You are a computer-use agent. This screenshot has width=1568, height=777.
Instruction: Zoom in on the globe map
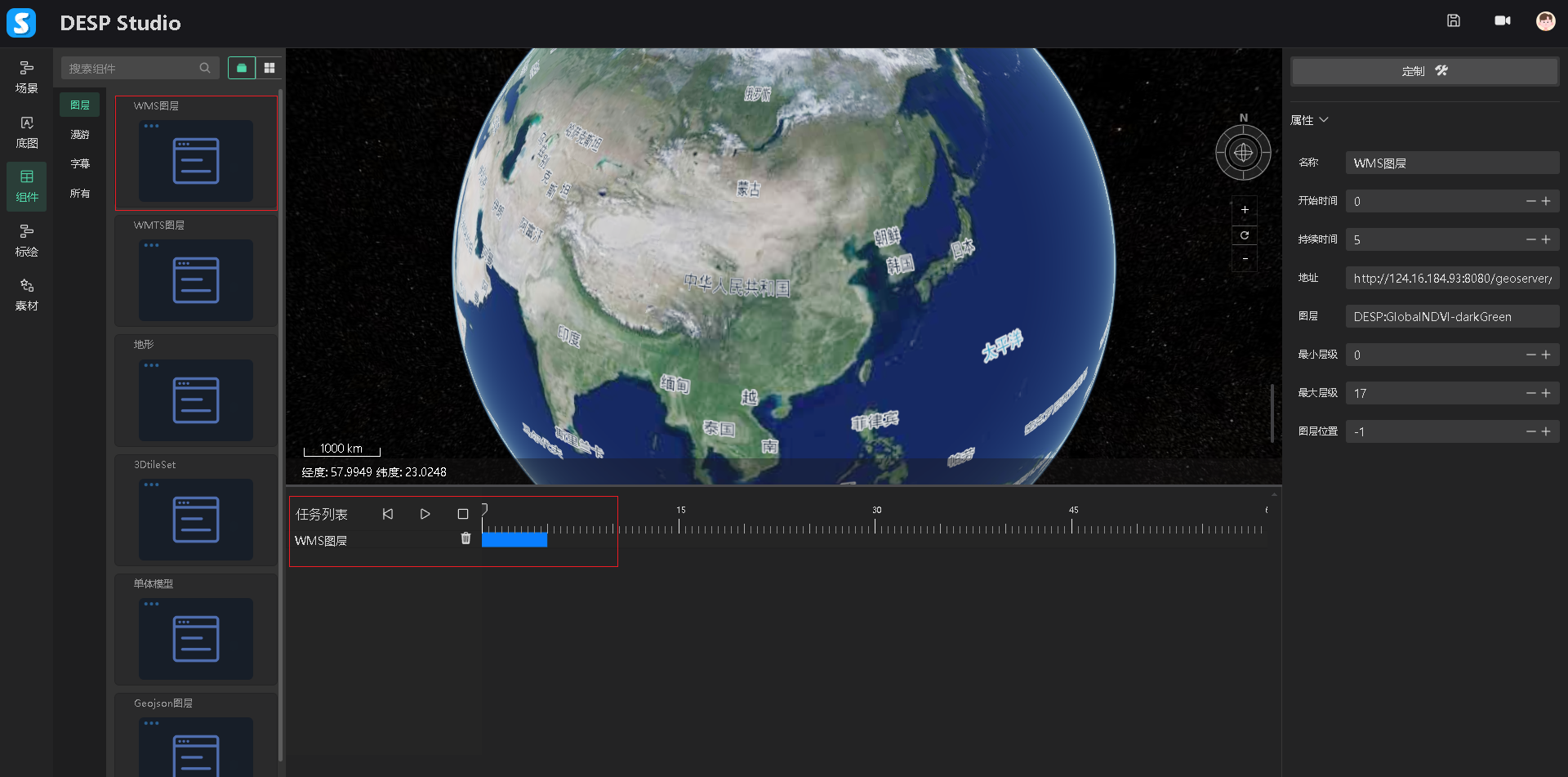click(1245, 210)
